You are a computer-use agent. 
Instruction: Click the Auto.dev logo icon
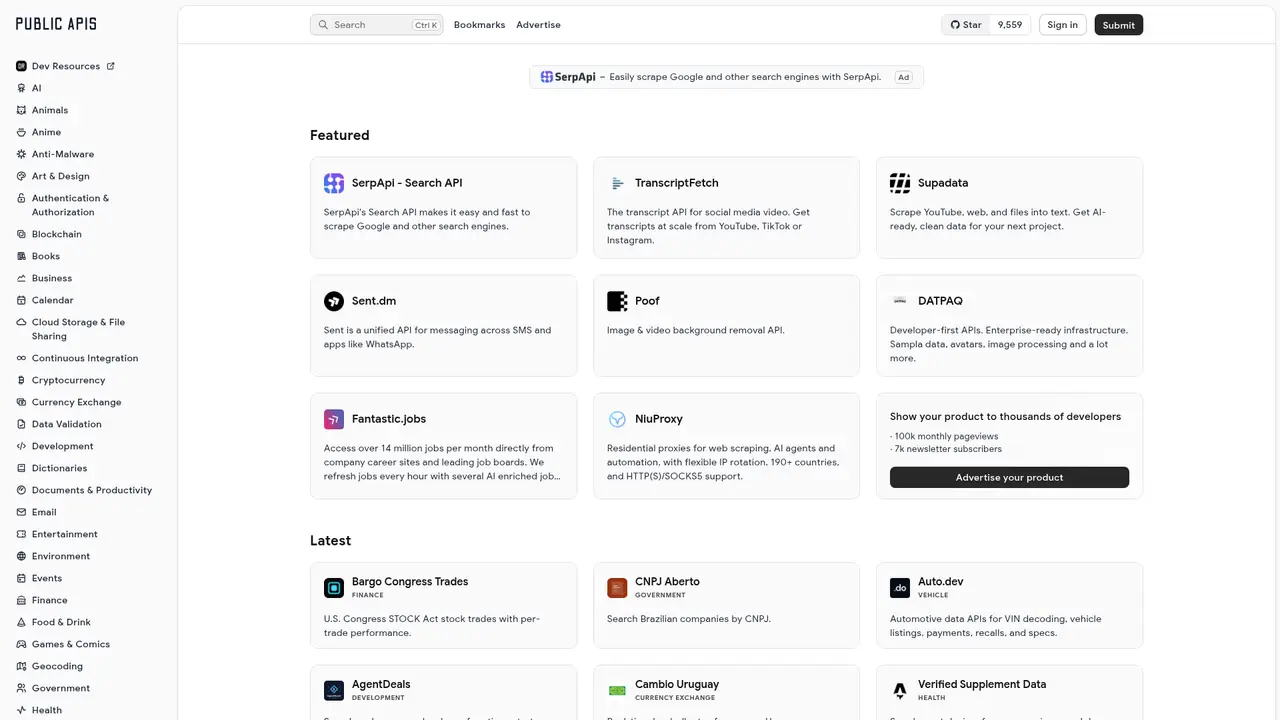tap(900, 588)
